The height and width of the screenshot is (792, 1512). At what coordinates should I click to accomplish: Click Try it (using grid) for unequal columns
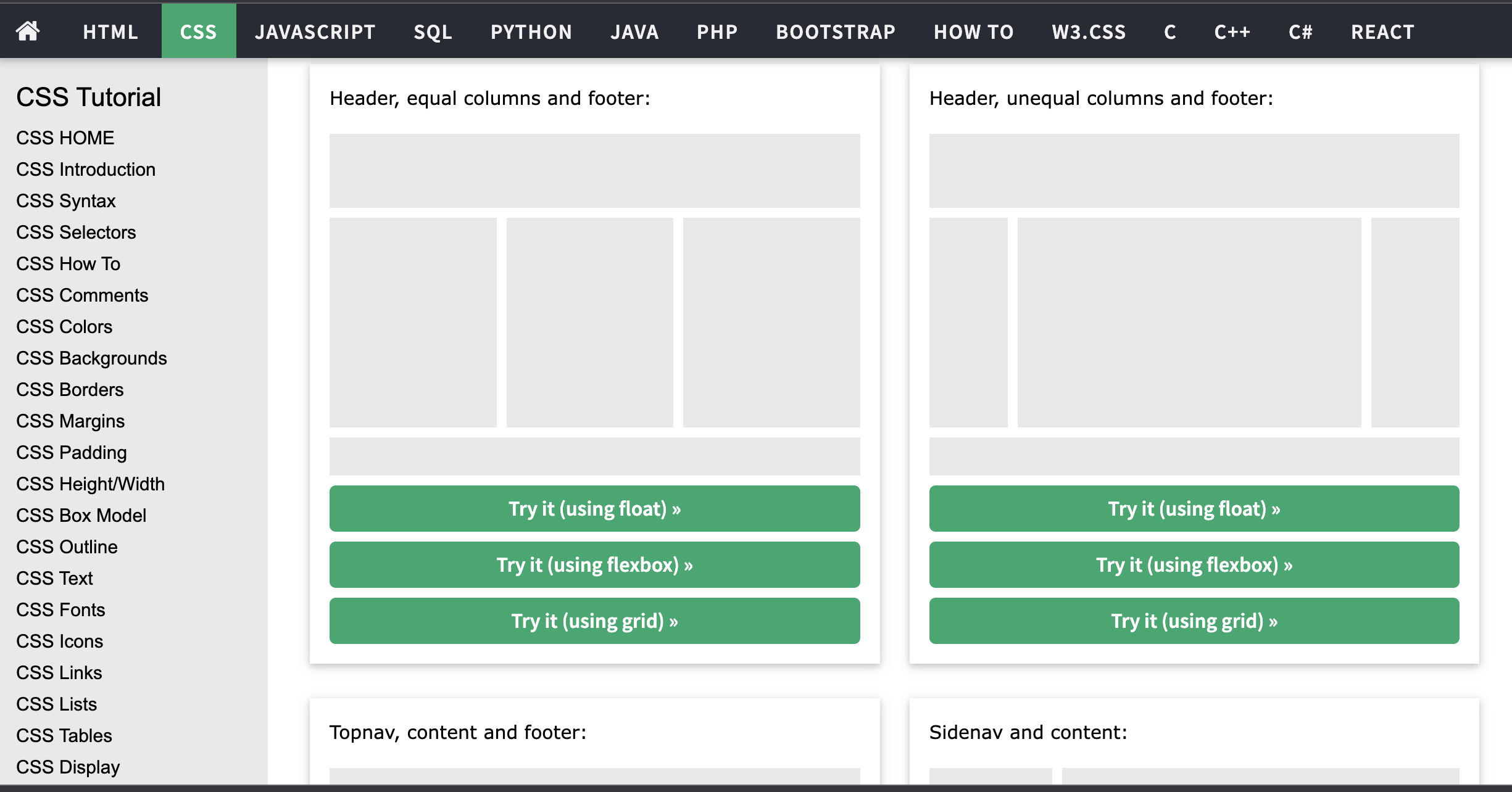[x=1194, y=621]
